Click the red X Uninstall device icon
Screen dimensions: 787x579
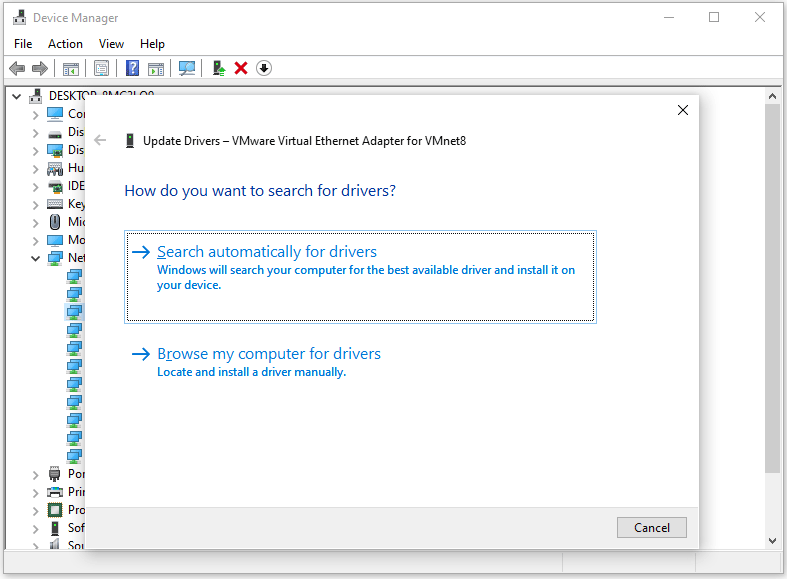coord(241,68)
